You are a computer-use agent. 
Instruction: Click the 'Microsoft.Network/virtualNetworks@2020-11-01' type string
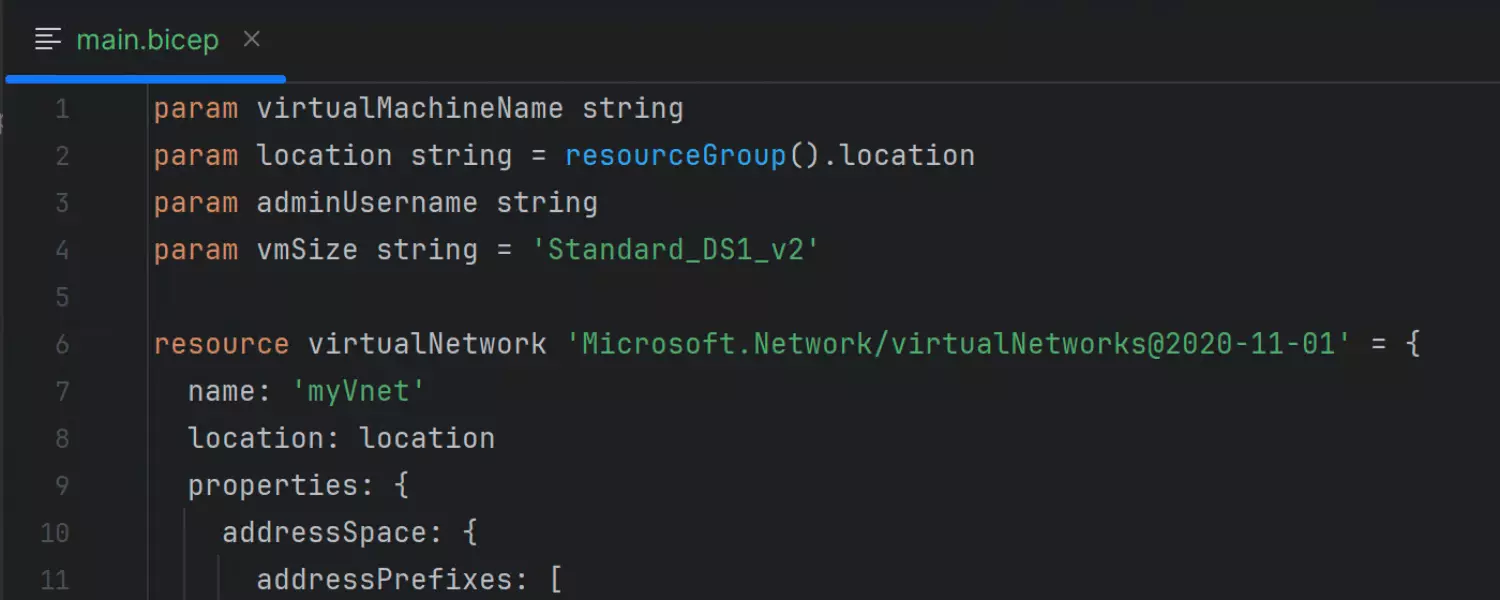pyautogui.click(x=958, y=345)
